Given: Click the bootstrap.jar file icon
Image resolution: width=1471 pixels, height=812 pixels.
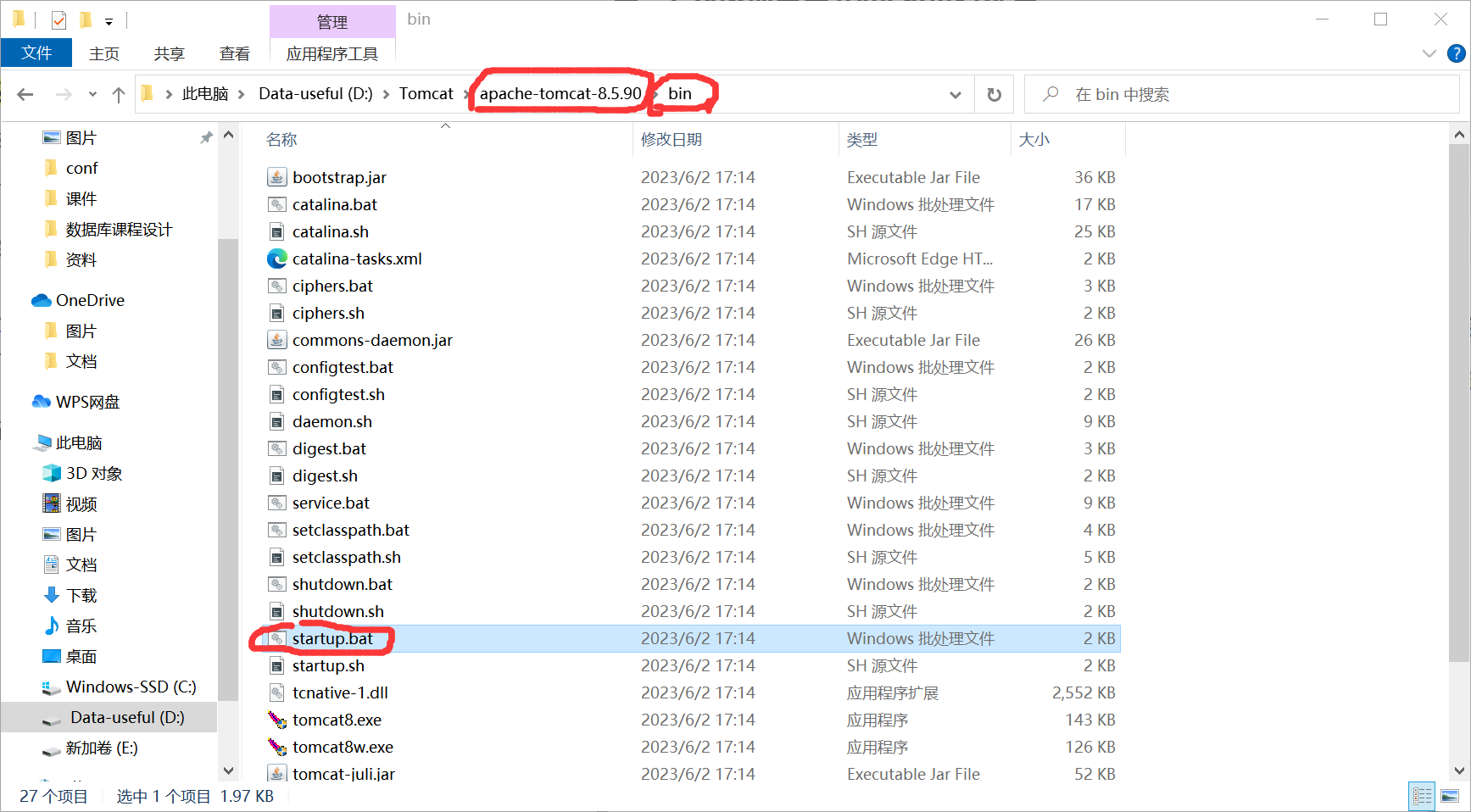Looking at the screenshot, I should (x=276, y=177).
